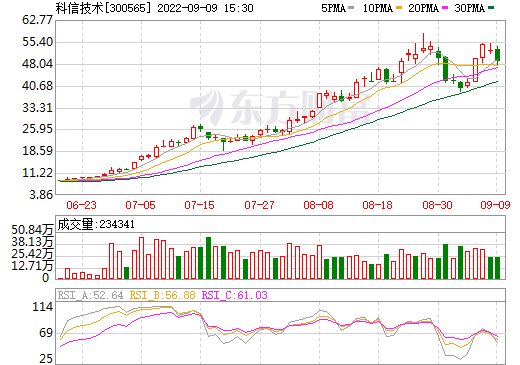Click the 40.68 price axis label
Image resolution: width=520 pixels, height=365 pixels.
(37, 86)
